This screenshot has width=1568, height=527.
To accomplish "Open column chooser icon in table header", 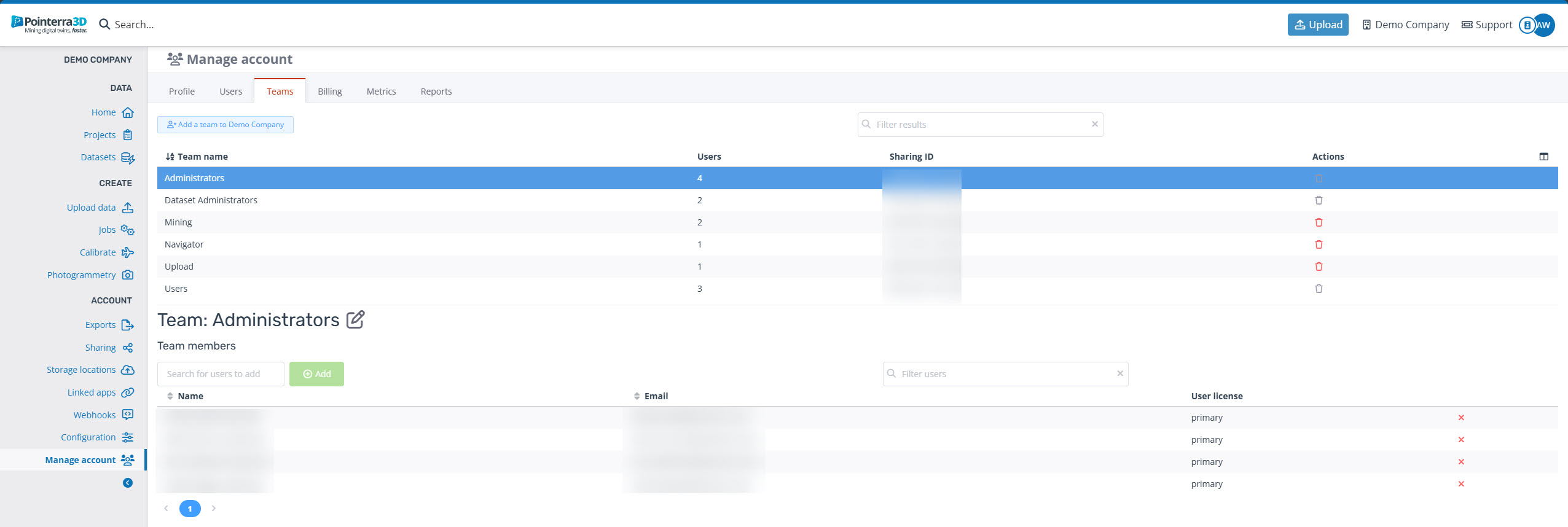I will pos(1543,157).
